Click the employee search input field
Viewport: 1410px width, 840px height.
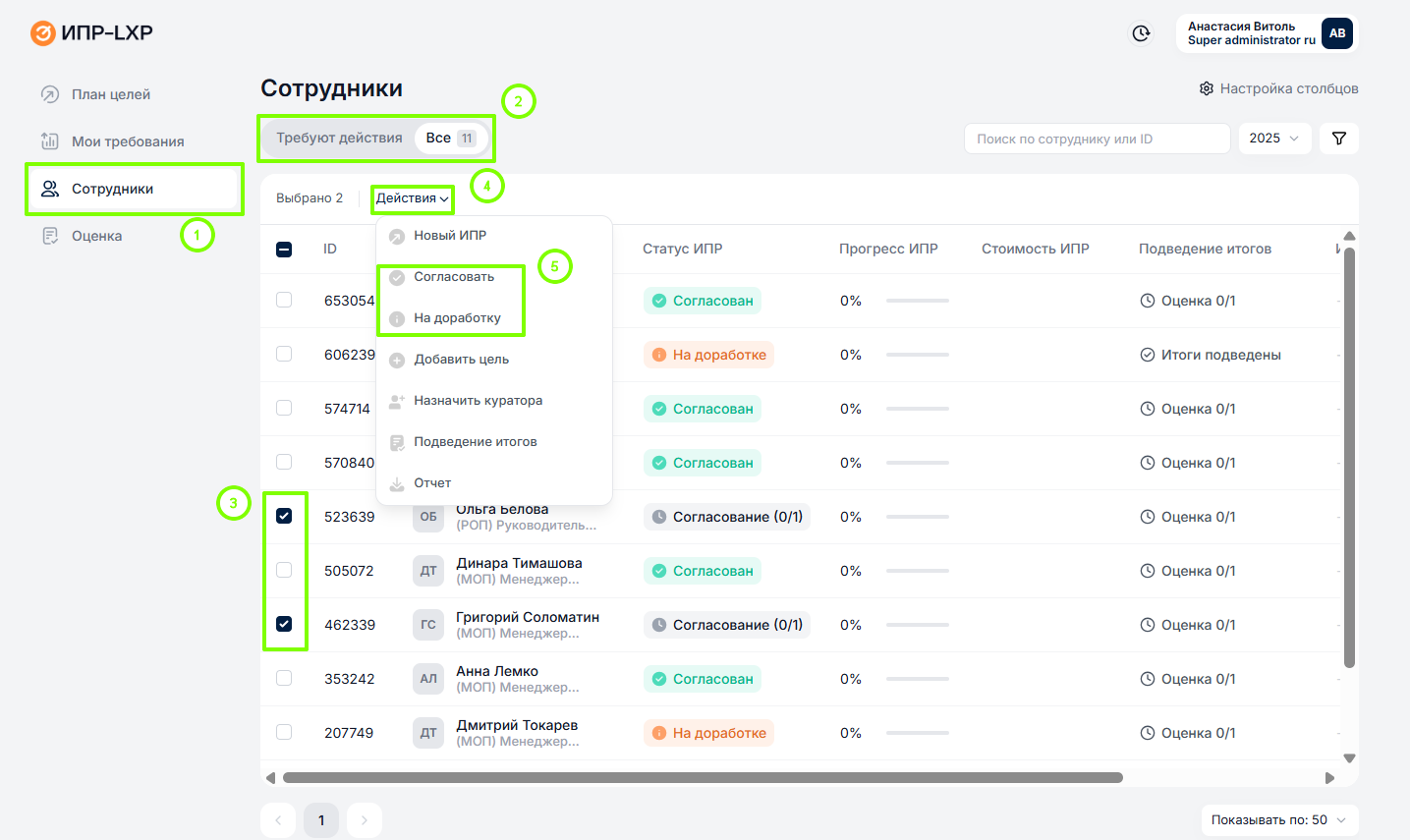point(1096,139)
